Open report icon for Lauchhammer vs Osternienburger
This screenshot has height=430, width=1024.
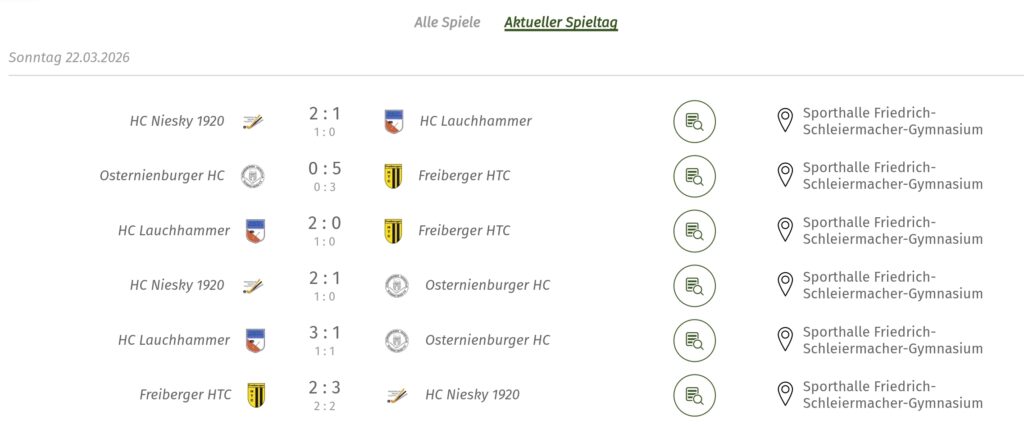[694, 340]
